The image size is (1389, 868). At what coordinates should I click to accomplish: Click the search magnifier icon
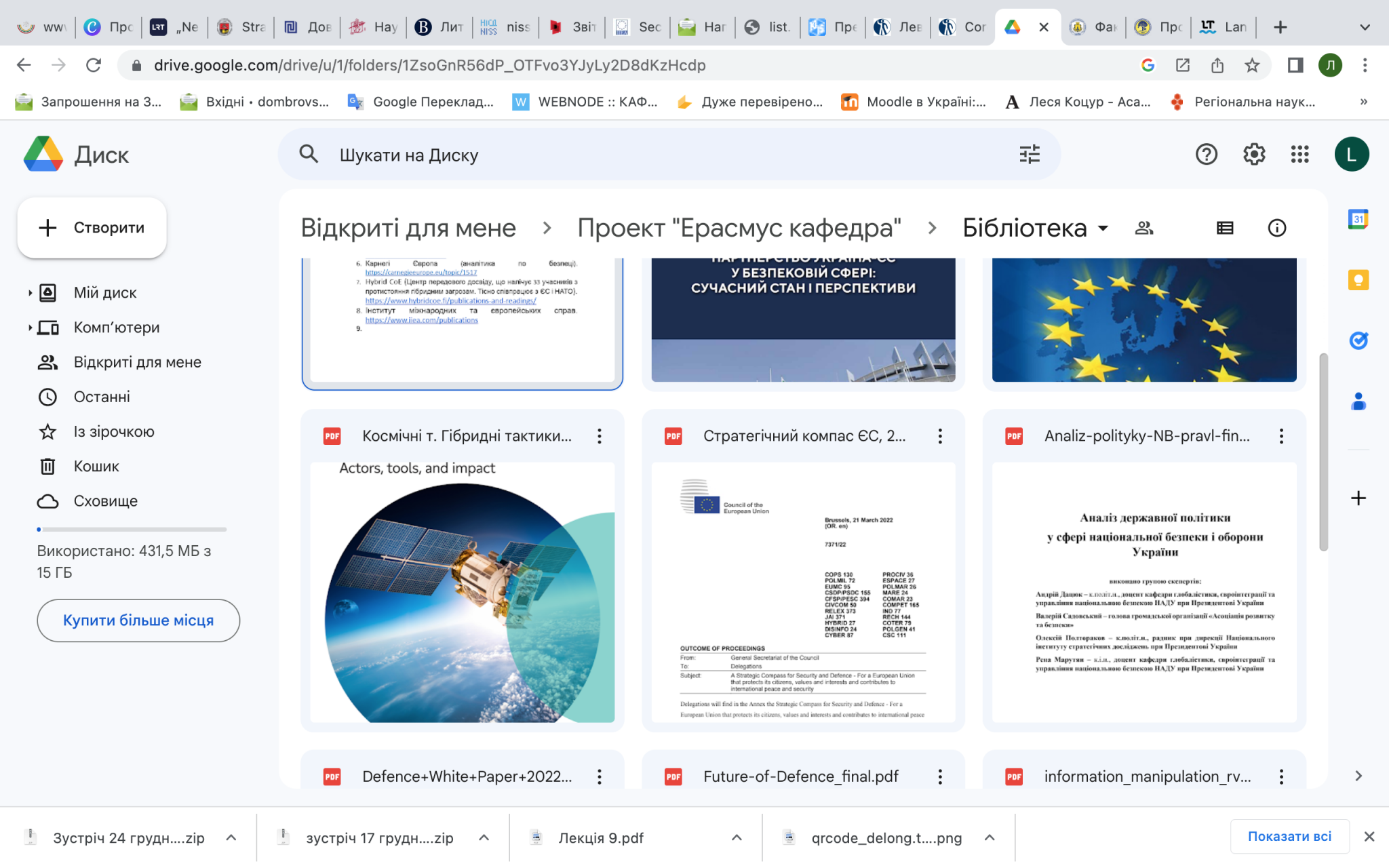point(309,154)
